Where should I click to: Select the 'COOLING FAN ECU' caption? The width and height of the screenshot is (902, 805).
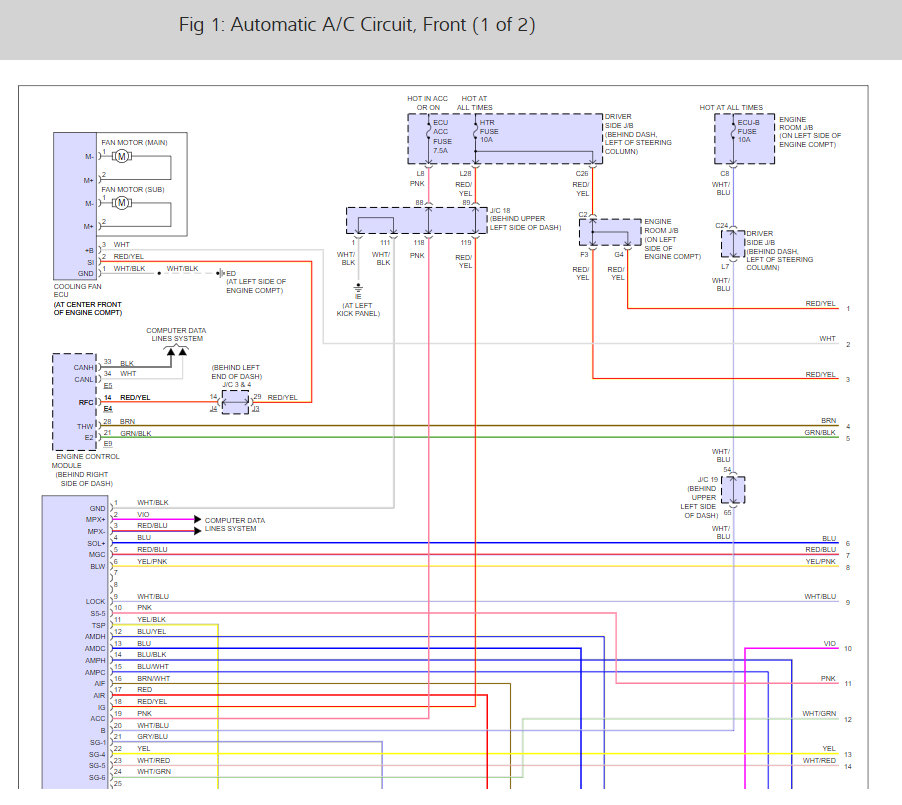(77, 290)
